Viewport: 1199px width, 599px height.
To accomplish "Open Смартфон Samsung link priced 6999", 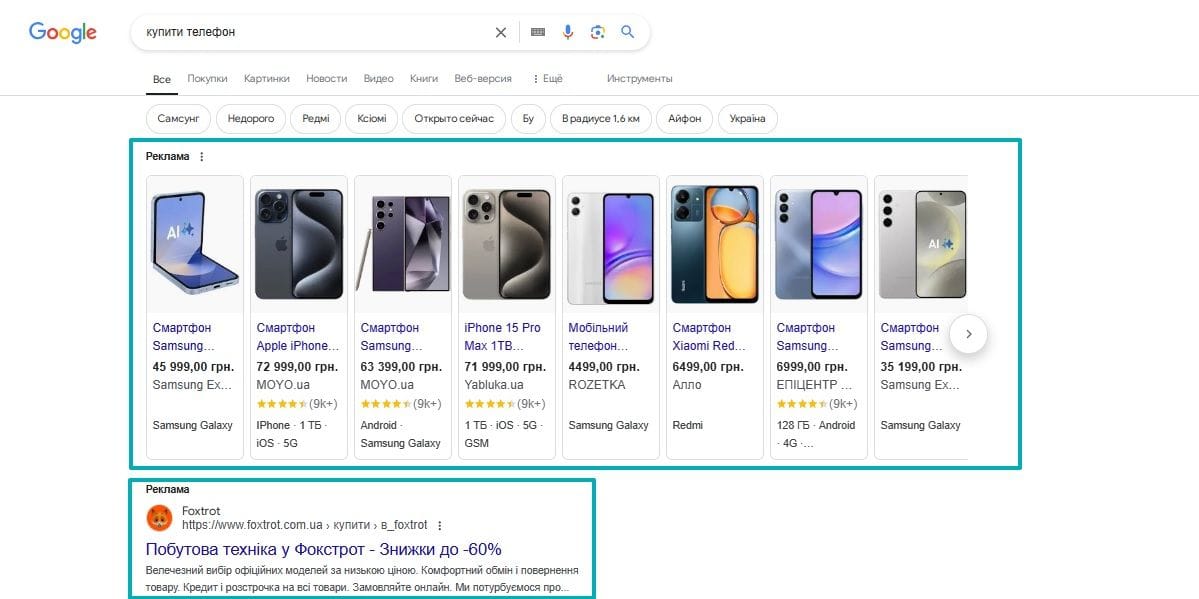I will pyautogui.click(x=807, y=337).
